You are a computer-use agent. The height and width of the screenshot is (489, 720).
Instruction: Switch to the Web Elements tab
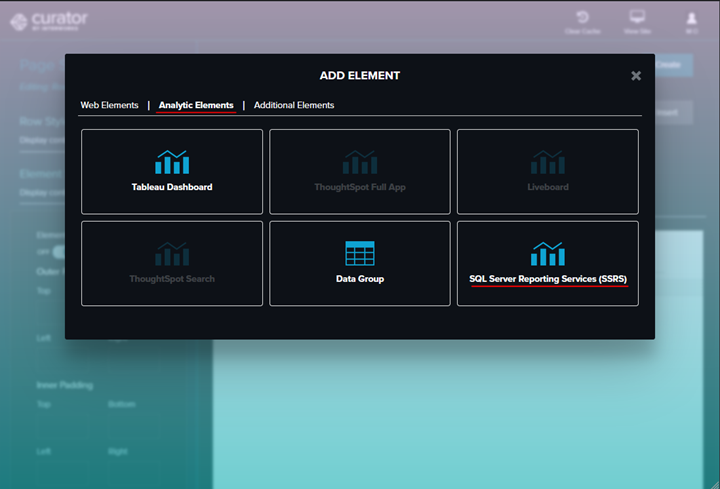(x=109, y=105)
